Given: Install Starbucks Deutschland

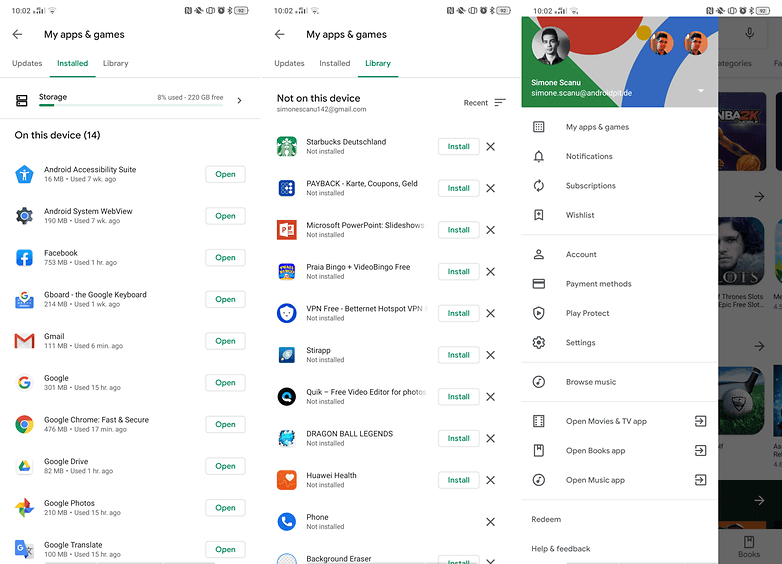Looking at the screenshot, I should [x=458, y=147].
